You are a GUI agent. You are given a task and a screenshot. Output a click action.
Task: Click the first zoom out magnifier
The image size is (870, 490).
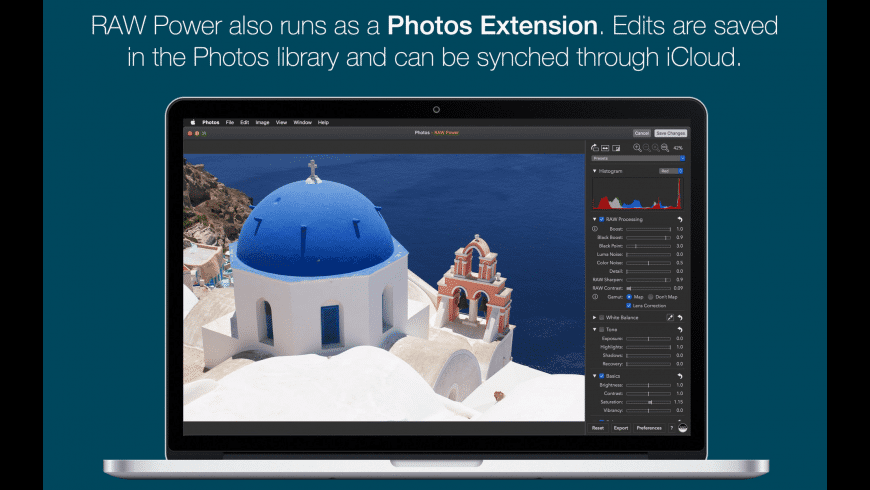(646, 148)
